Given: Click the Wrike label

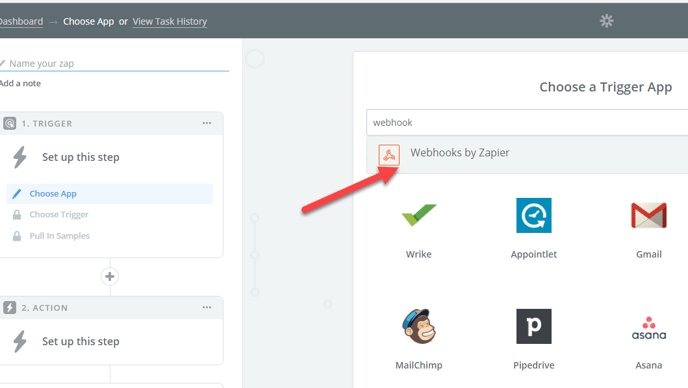Looking at the screenshot, I should tap(419, 254).
